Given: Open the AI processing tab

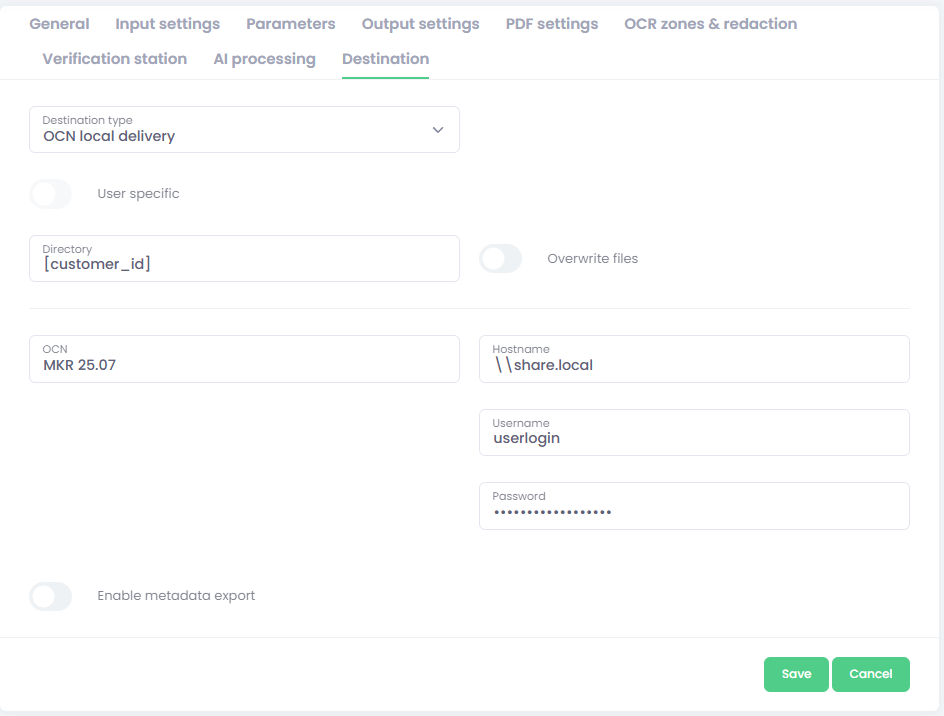Looking at the screenshot, I should (264, 59).
